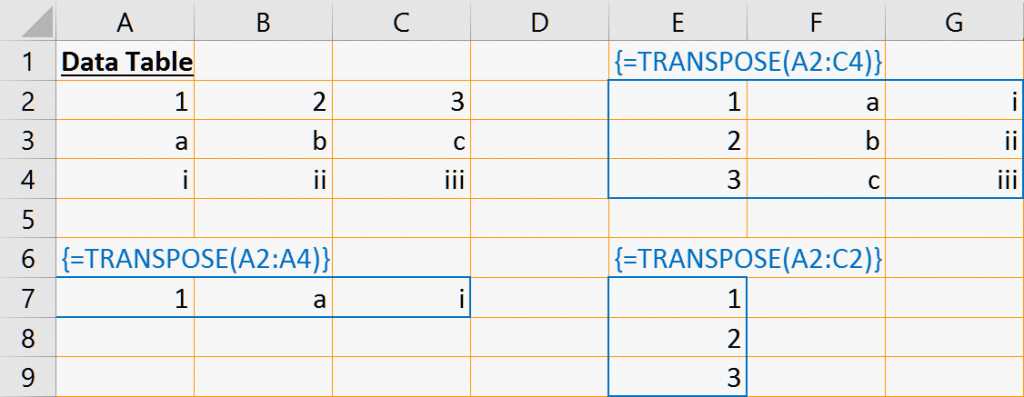Screen dimensions: 1024x397
Task: Select row 1 header
Action: point(28,61)
